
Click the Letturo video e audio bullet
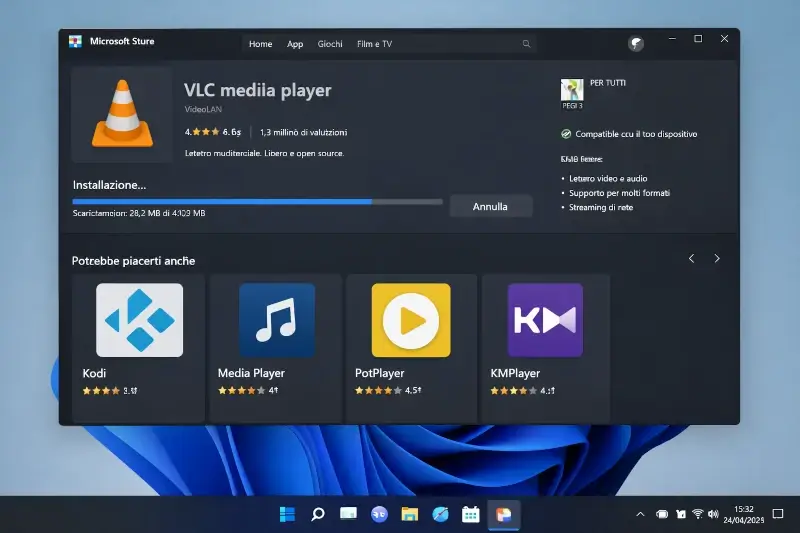point(608,179)
